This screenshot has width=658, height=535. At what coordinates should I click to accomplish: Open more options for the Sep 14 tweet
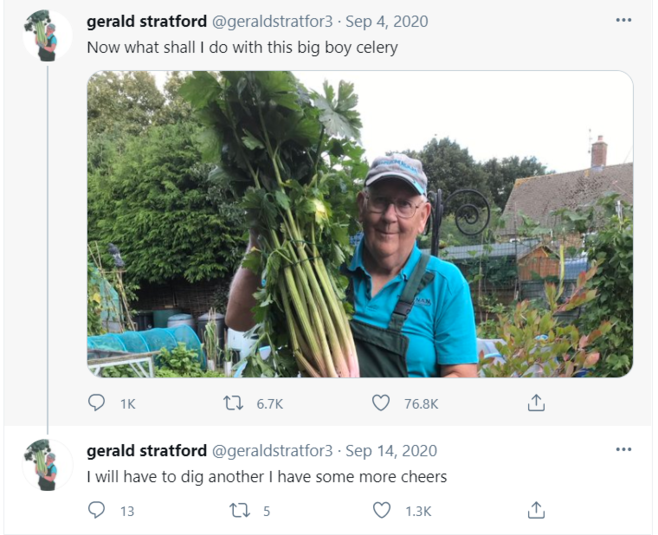624,450
